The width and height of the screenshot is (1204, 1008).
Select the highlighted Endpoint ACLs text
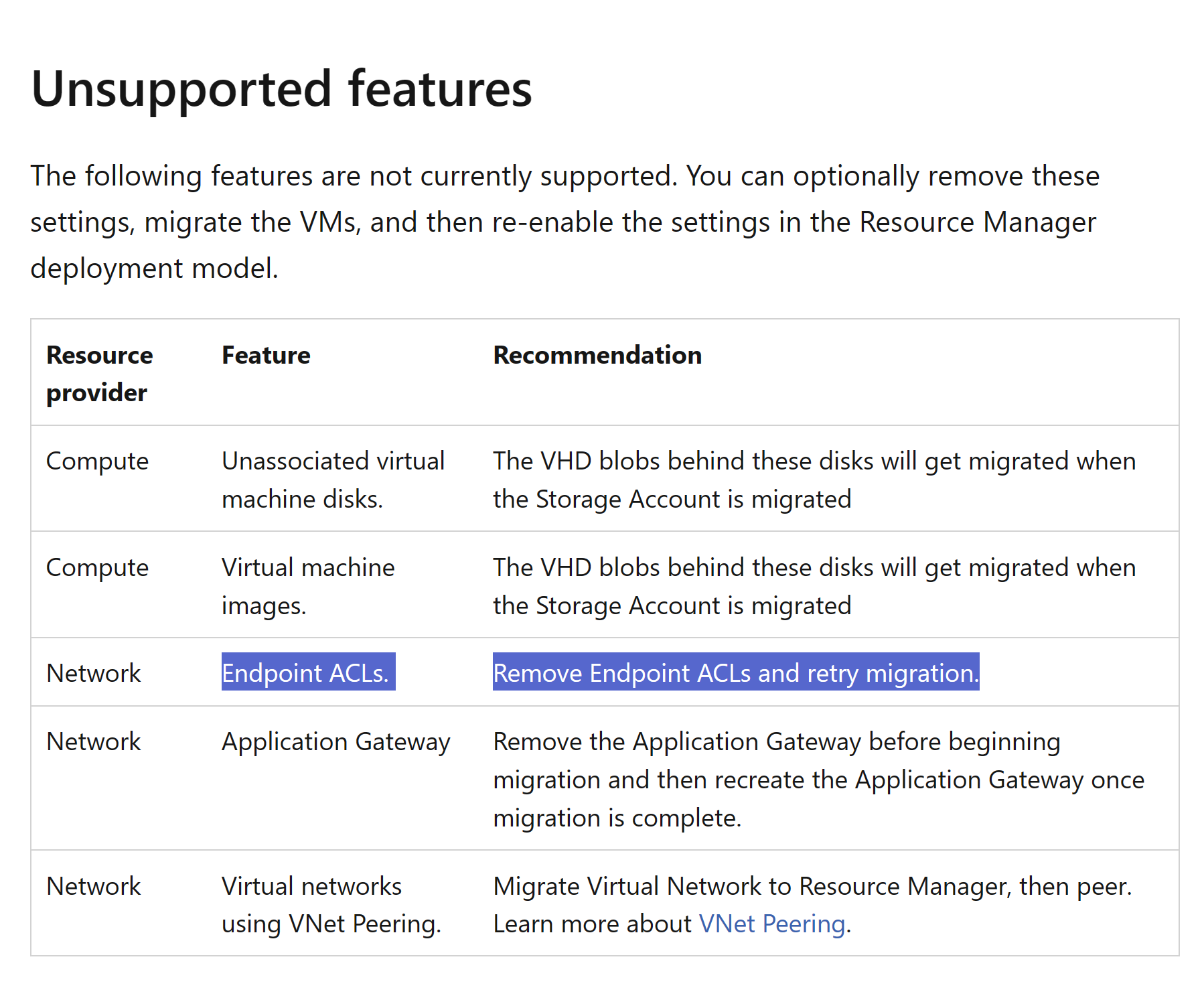(307, 673)
